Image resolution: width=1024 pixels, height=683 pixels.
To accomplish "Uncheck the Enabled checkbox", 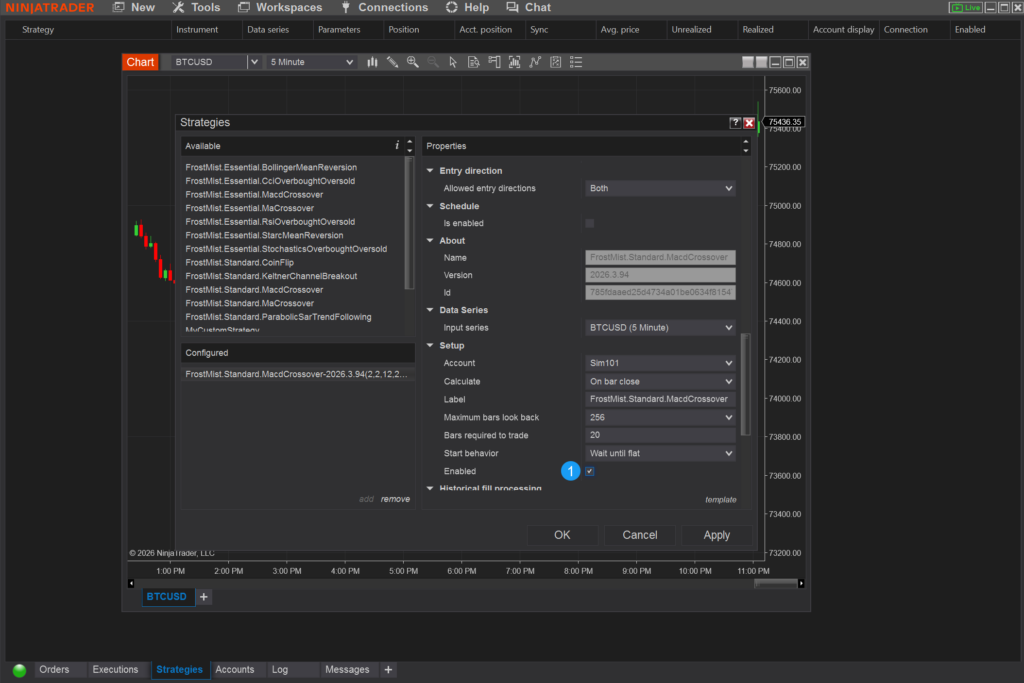I will click(590, 471).
